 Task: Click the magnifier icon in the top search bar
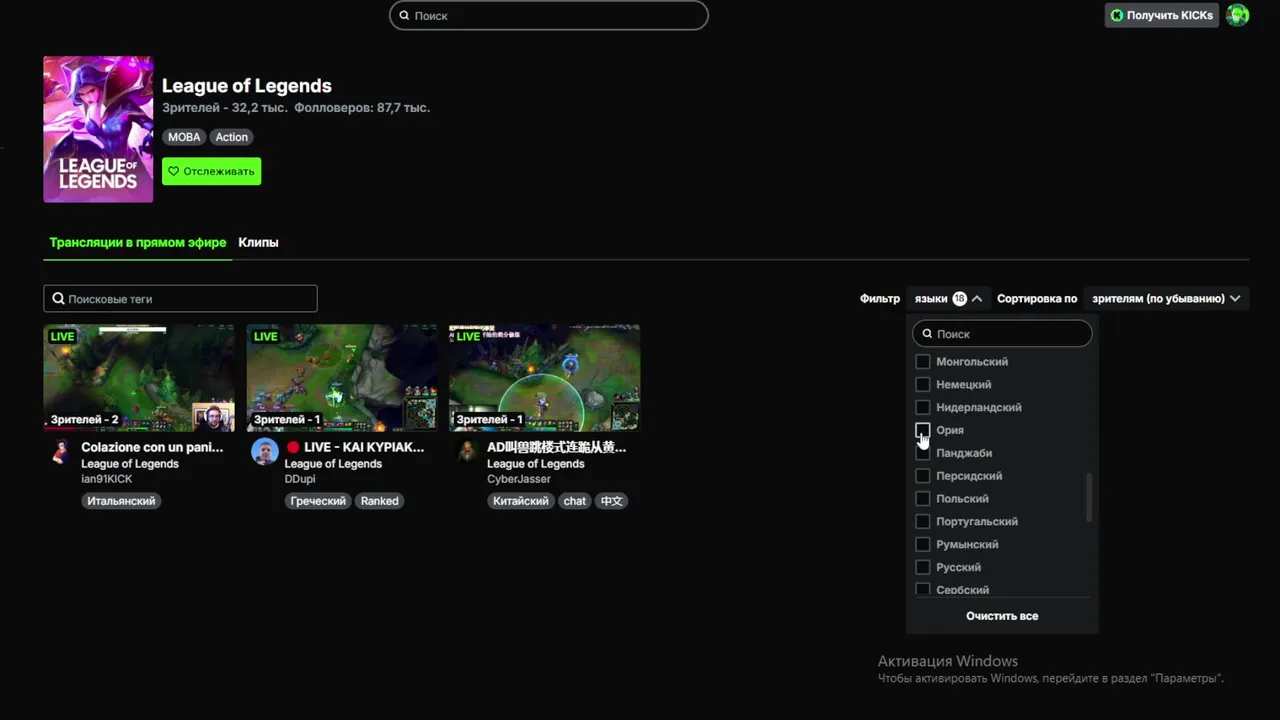[404, 16]
